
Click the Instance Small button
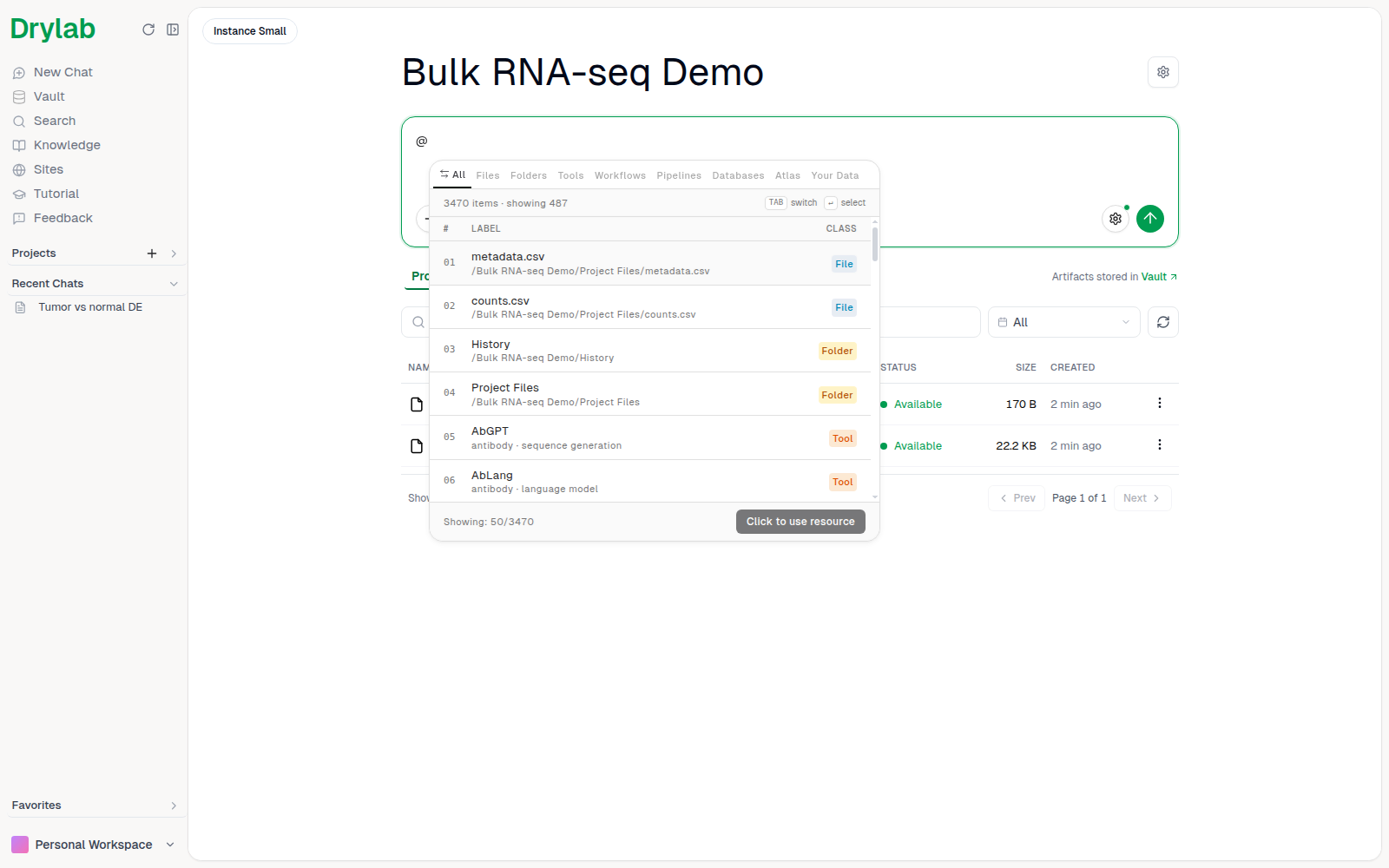click(250, 31)
